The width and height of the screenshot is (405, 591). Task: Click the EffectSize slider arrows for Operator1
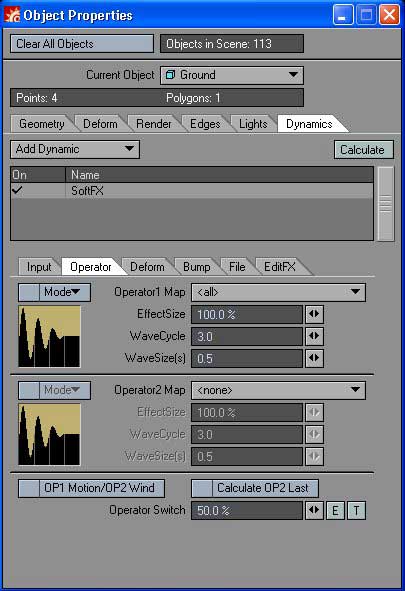click(314, 314)
